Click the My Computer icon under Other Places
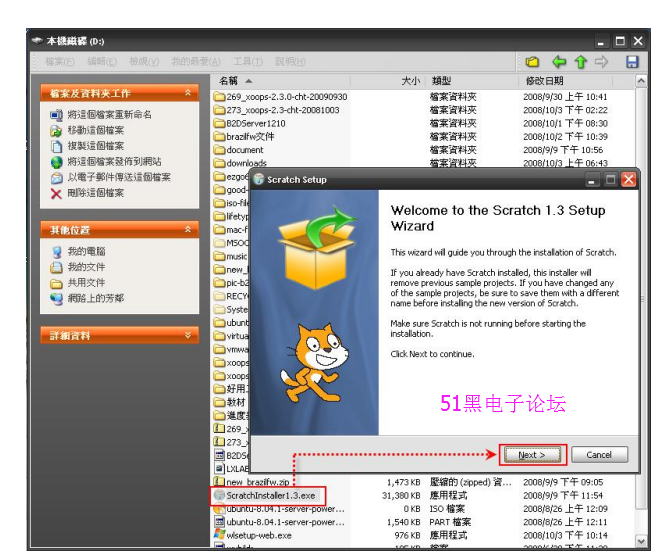The image size is (661, 559). click(56, 252)
